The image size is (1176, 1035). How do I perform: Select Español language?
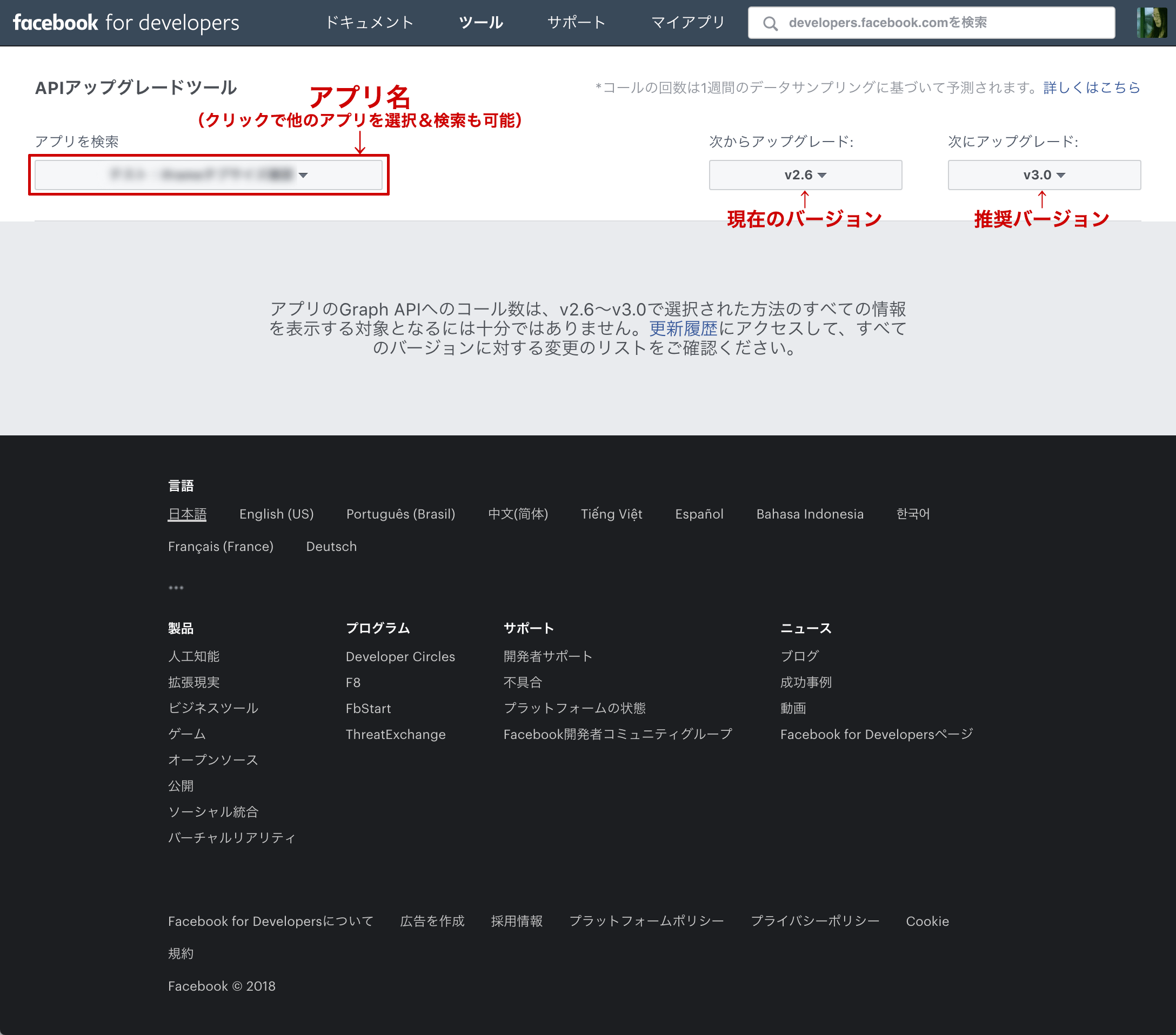coord(699,514)
